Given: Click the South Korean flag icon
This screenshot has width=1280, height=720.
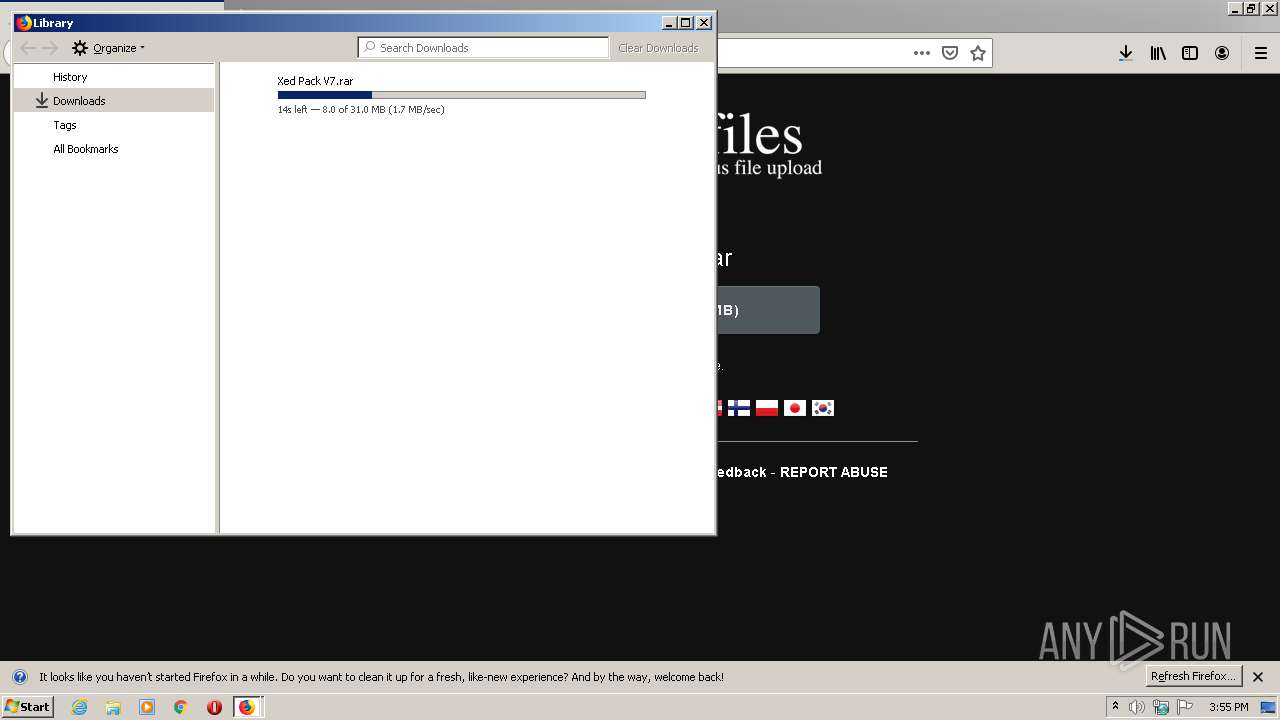Looking at the screenshot, I should click(x=823, y=408).
